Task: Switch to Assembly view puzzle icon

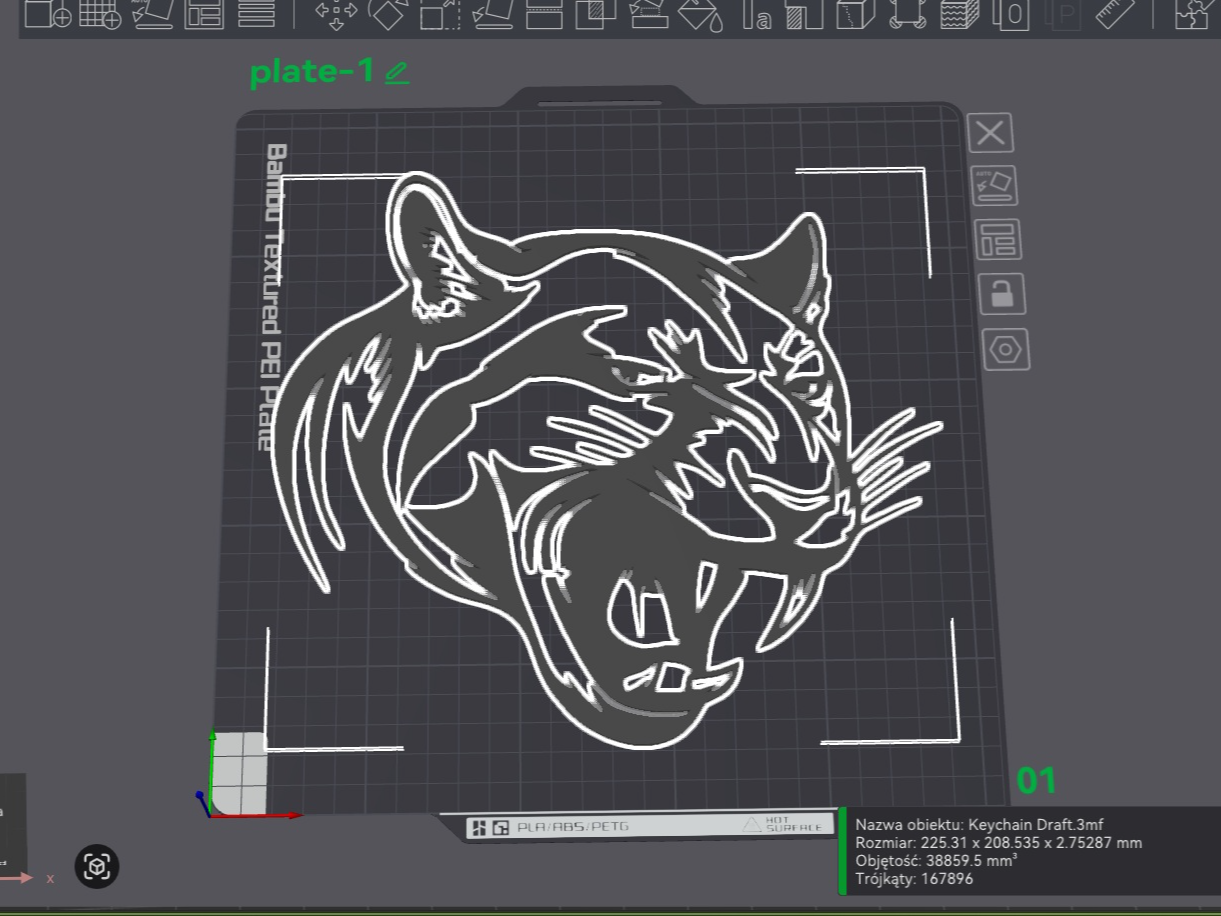Action: tap(1192, 14)
